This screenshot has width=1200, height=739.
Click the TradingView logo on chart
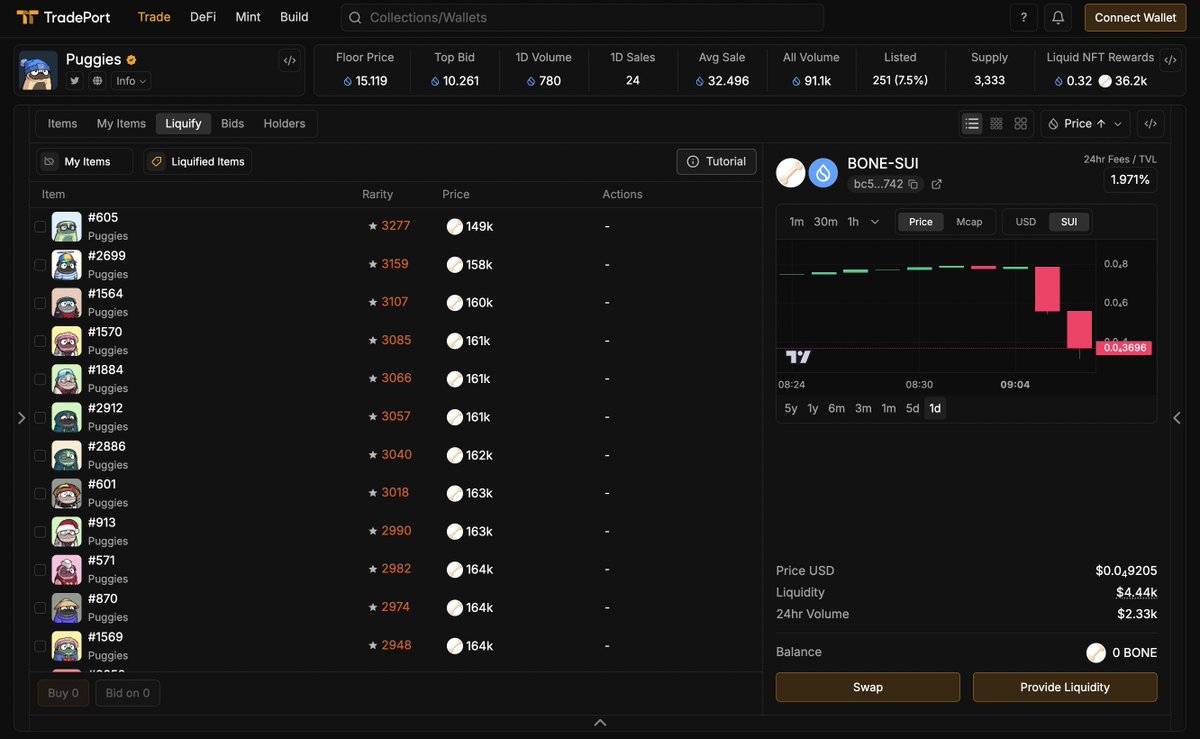(798, 356)
